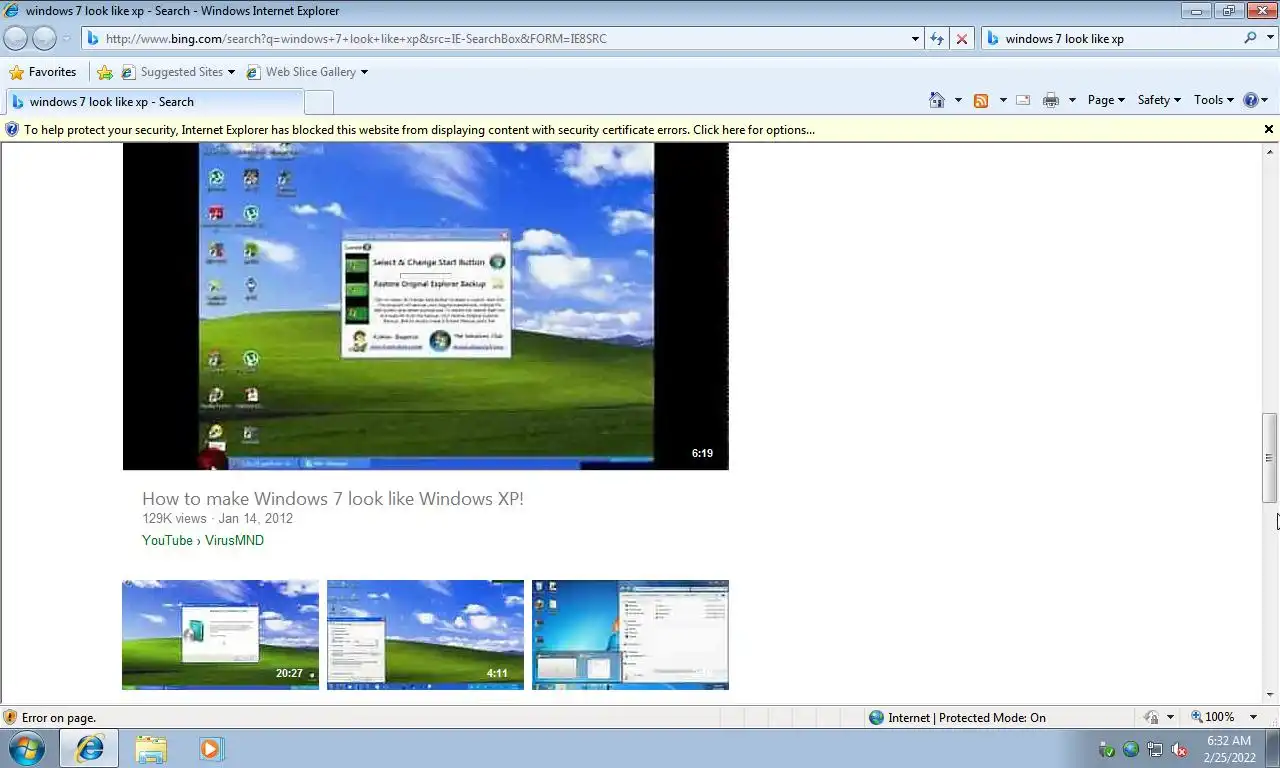Viewport: 1280px width, 768px height.
Task: Click the Error on page warning icon
Action: coord(10,717)
